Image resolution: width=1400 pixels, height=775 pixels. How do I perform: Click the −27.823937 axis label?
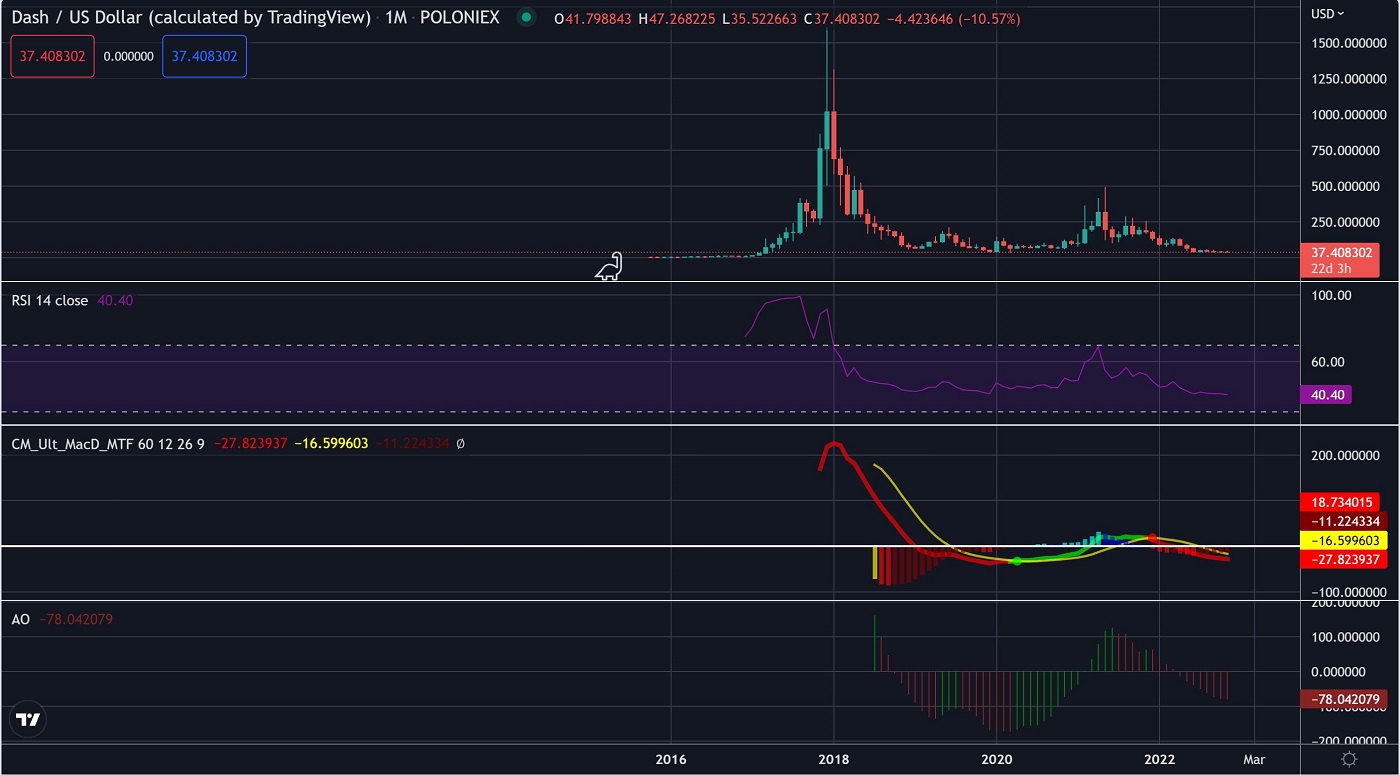pyautogui.click(x=1345, y=559)
